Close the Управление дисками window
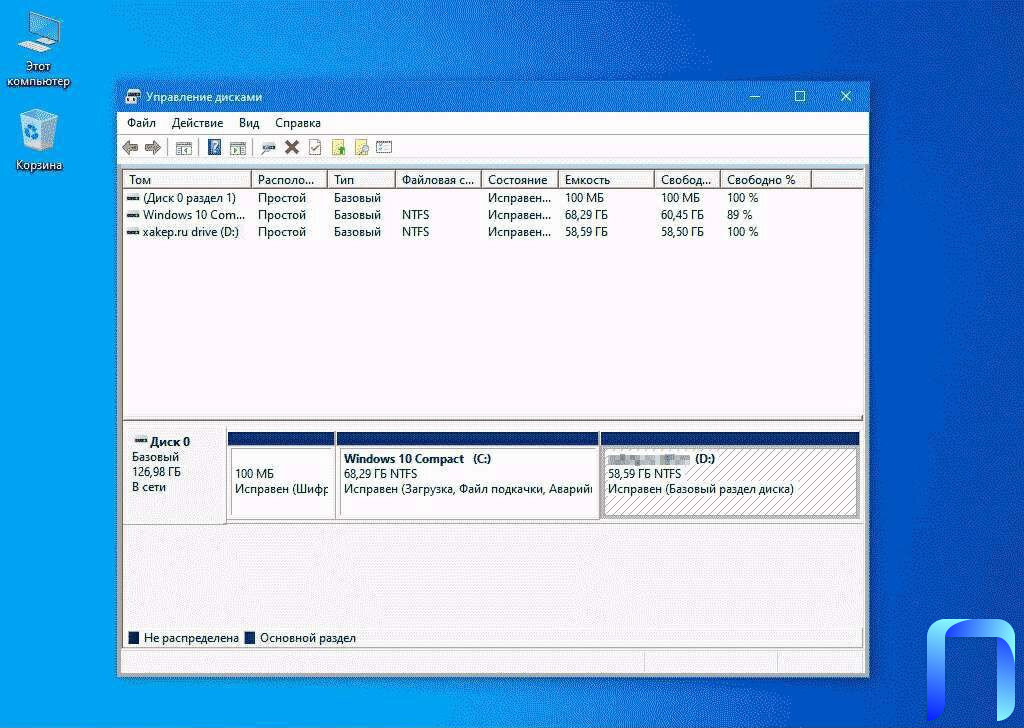 [846, 97]
